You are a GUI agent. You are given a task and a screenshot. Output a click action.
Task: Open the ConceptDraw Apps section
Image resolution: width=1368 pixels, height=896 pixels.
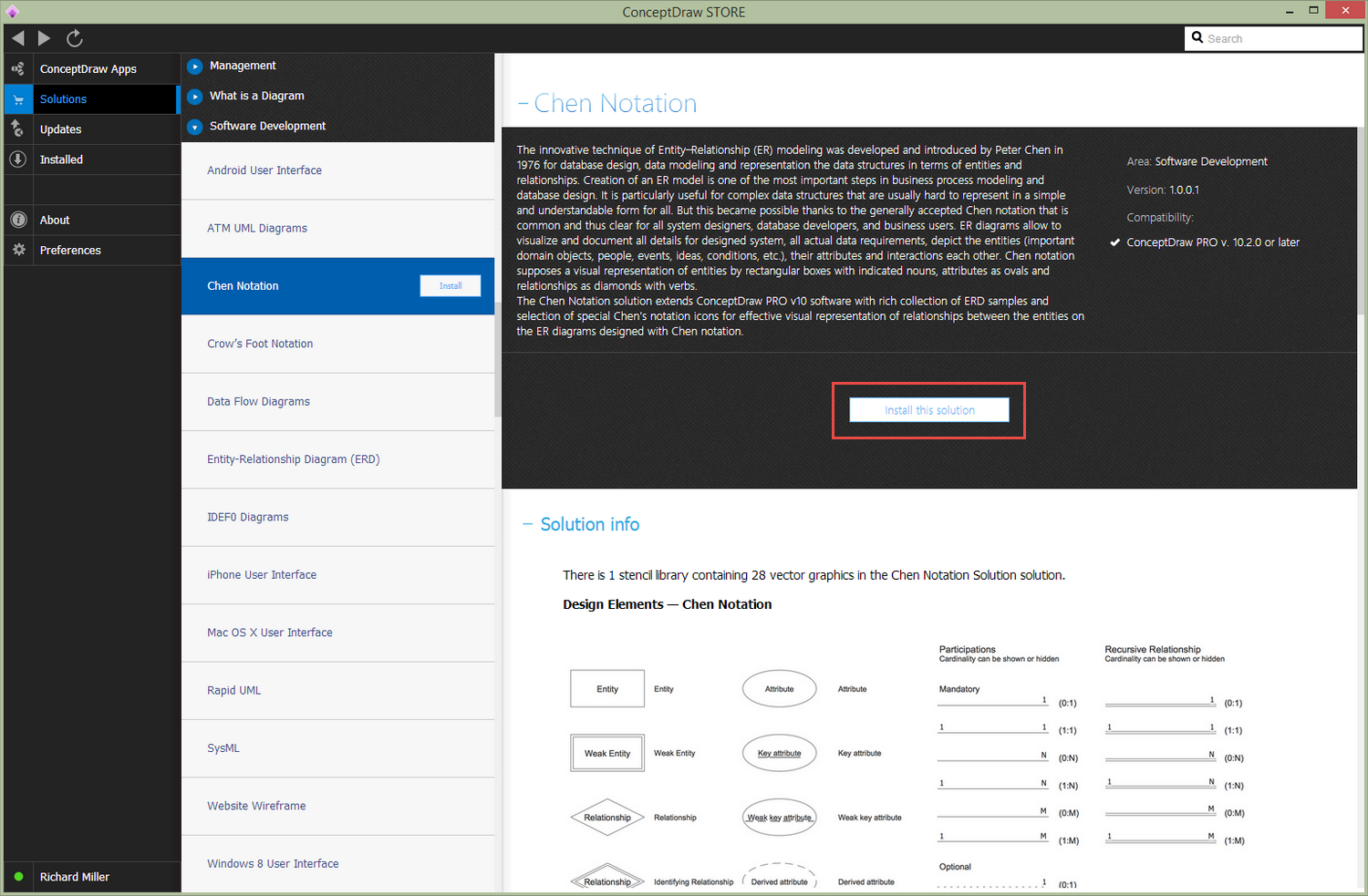tap(88, 69)
